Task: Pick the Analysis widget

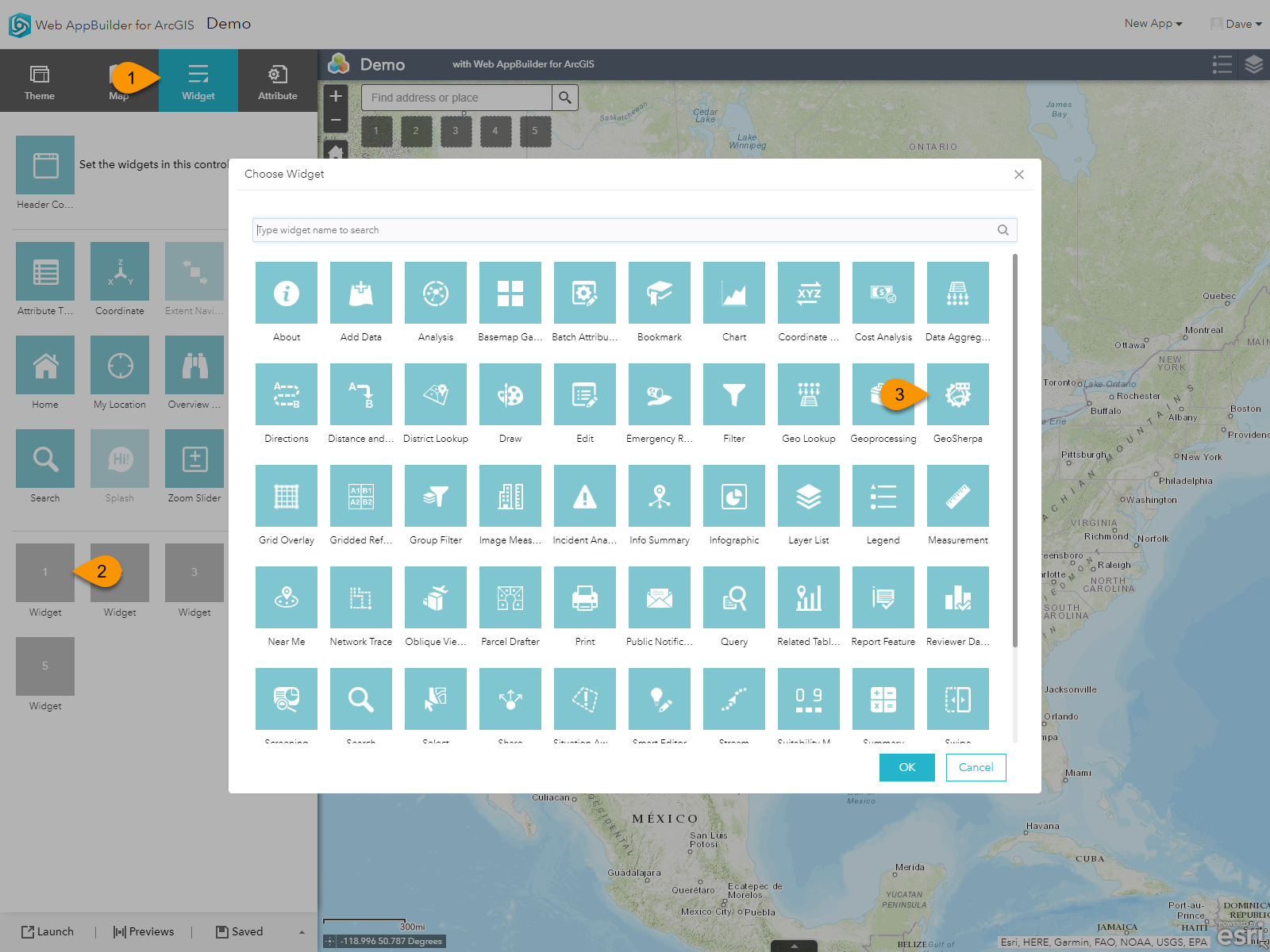Action: coord(436,293)
